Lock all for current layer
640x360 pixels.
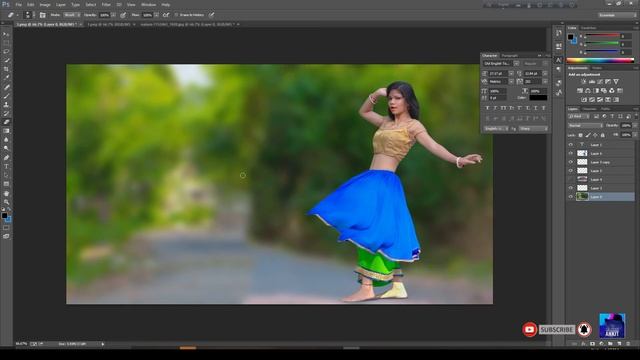tap(603, 135)
